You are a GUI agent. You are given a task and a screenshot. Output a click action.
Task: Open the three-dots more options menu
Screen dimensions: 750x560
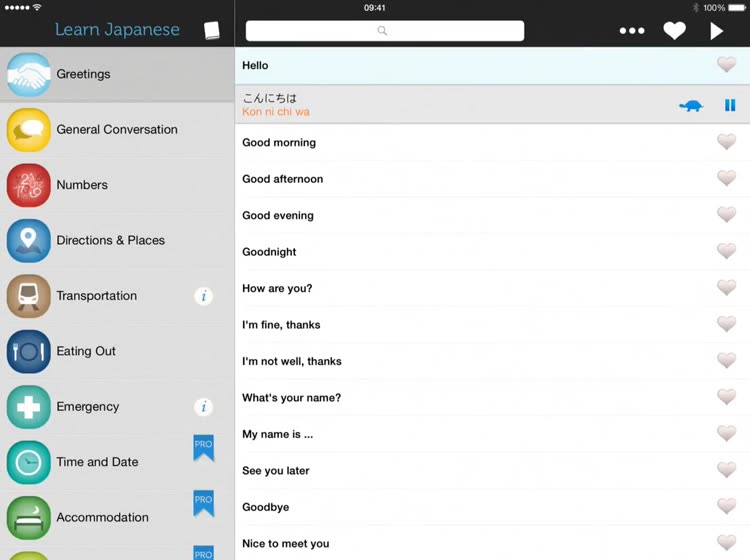coord(632,31)
